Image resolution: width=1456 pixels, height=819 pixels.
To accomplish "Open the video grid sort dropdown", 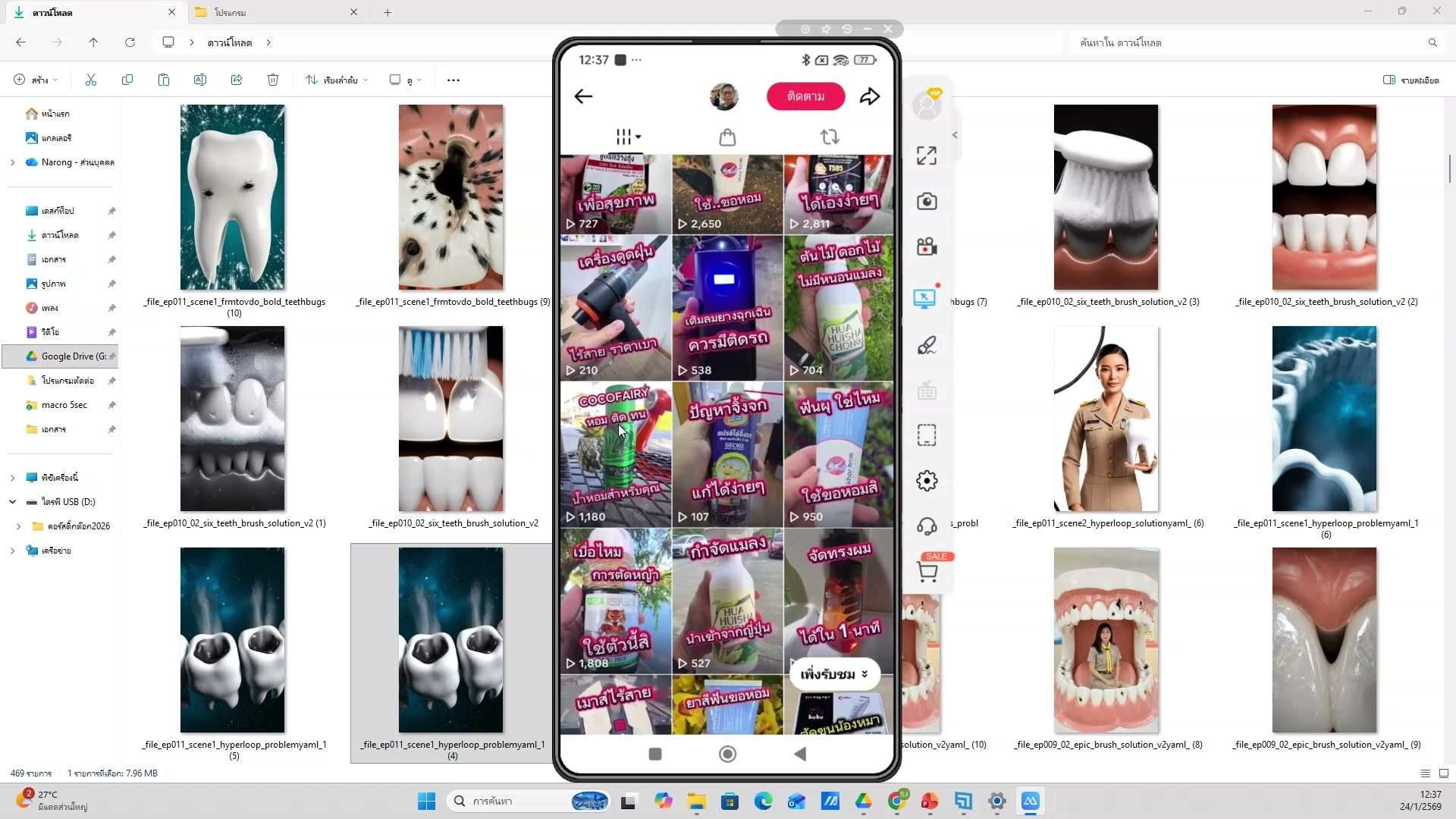I will tap(628, 137).
